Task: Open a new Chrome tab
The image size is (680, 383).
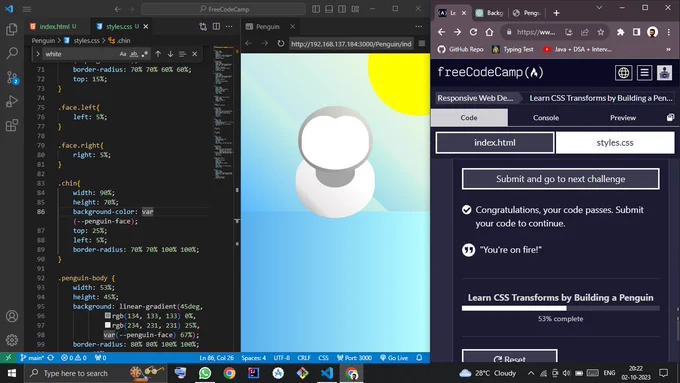Action: (x=556, y=13)
